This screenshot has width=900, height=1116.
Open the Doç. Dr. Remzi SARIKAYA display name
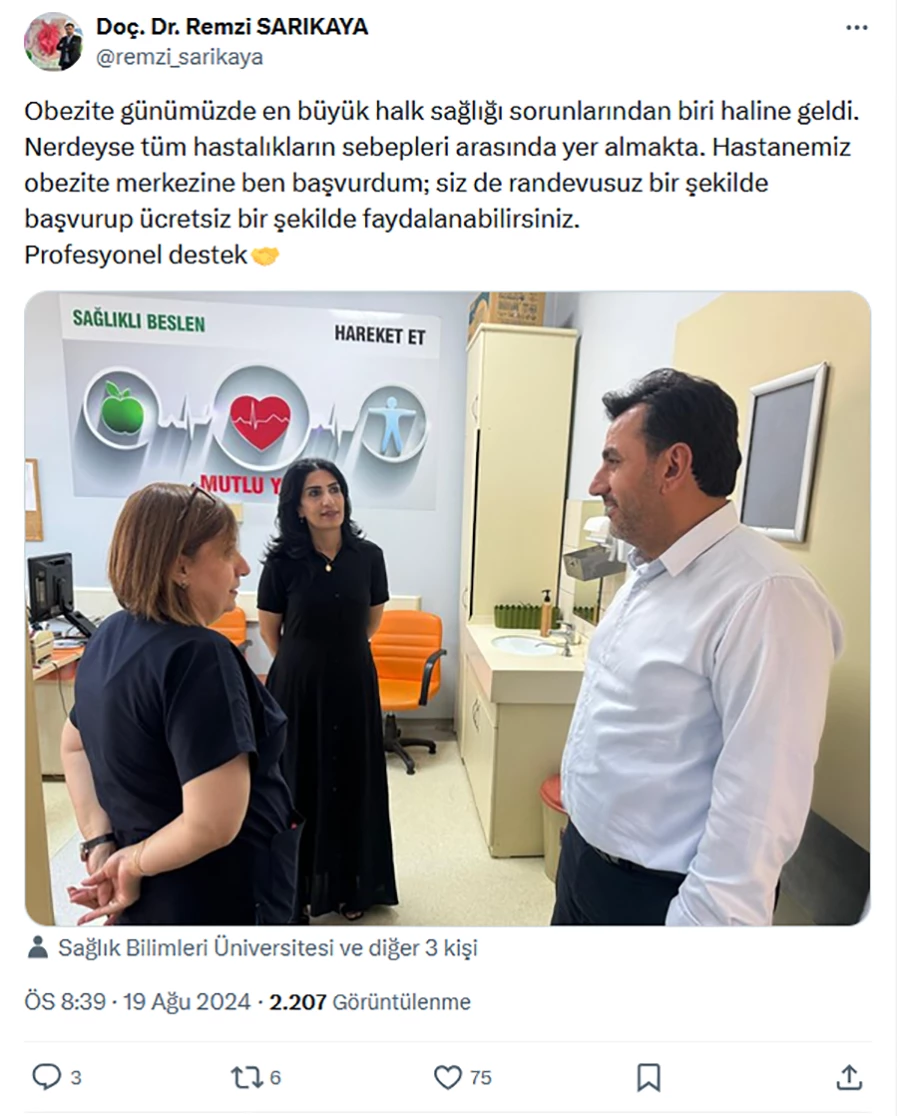click(x=232, y=27)
